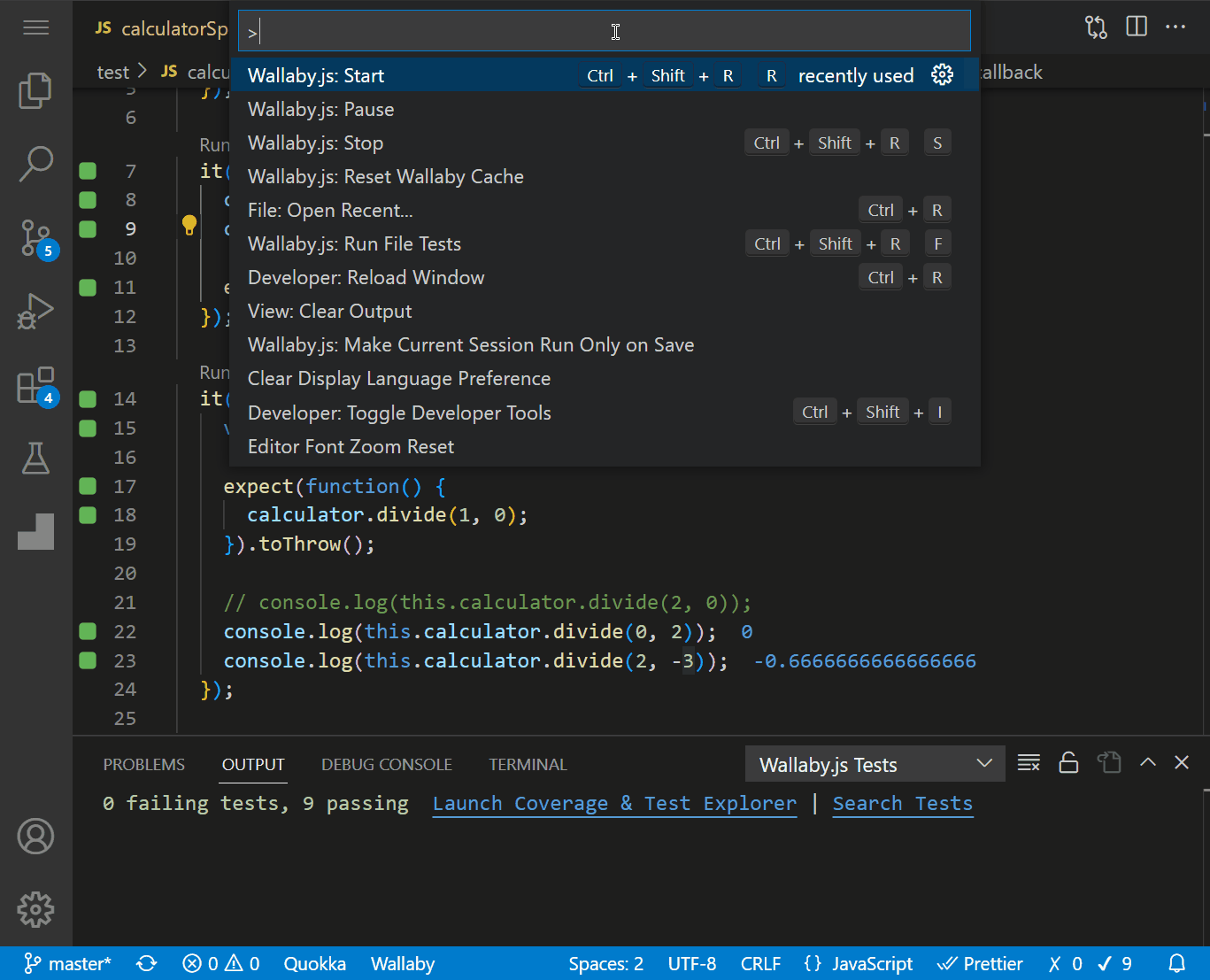Switch to the DEBUG CONSOLE tab
The height and width of the screenshot is (980, 1210).
pos(387,764)
